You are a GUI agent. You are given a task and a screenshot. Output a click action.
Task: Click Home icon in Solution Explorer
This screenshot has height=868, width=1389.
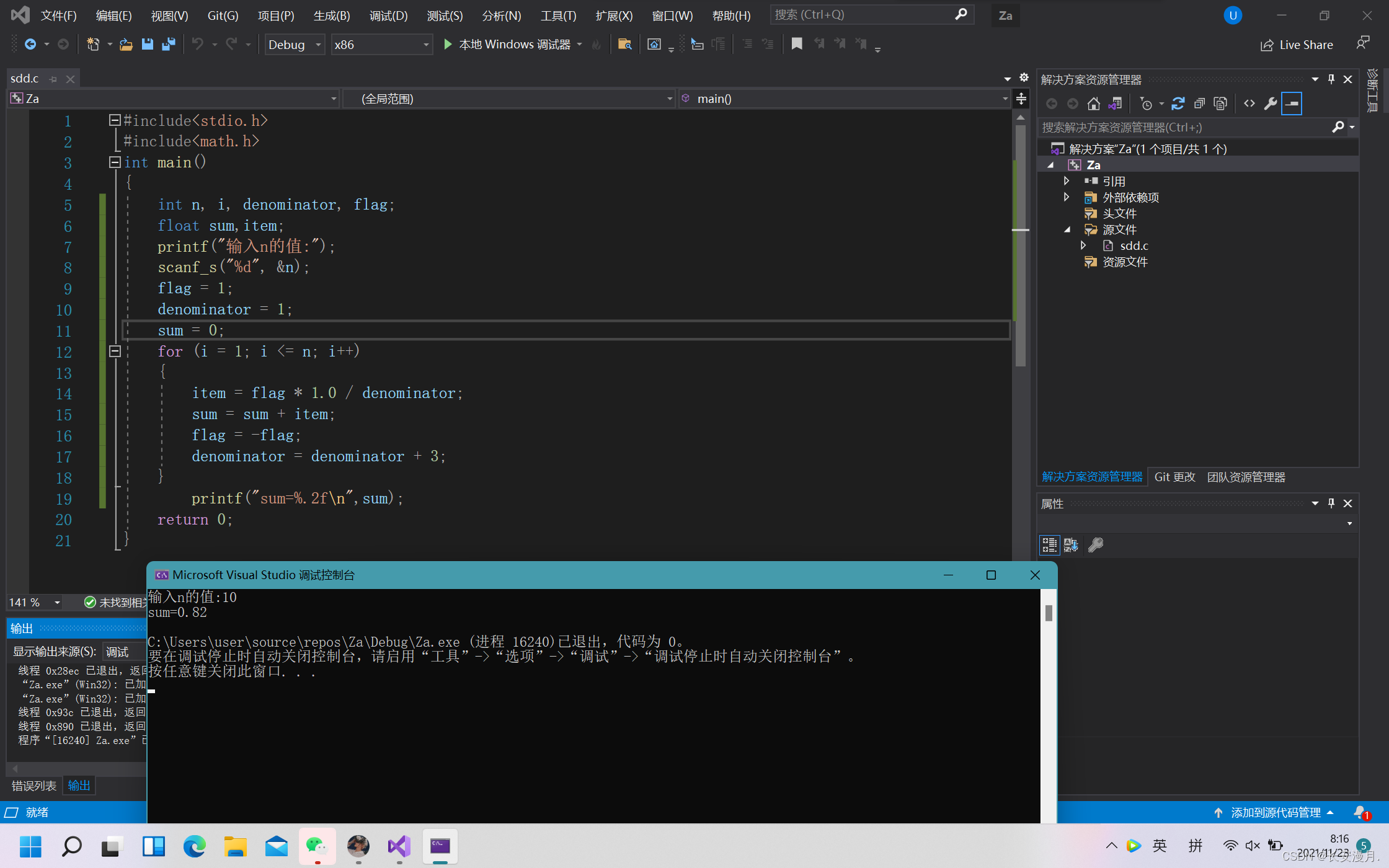(1094, 104)
